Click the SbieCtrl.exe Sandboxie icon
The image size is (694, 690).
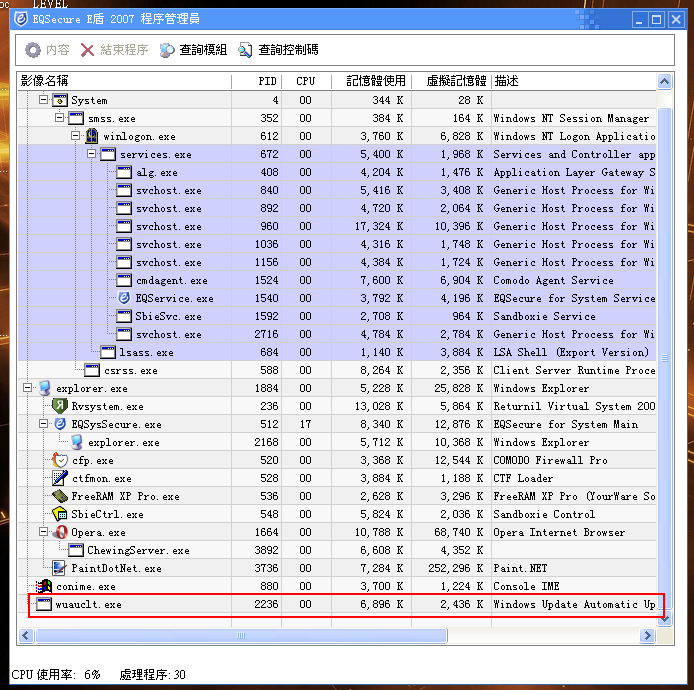tap(60, 514)
